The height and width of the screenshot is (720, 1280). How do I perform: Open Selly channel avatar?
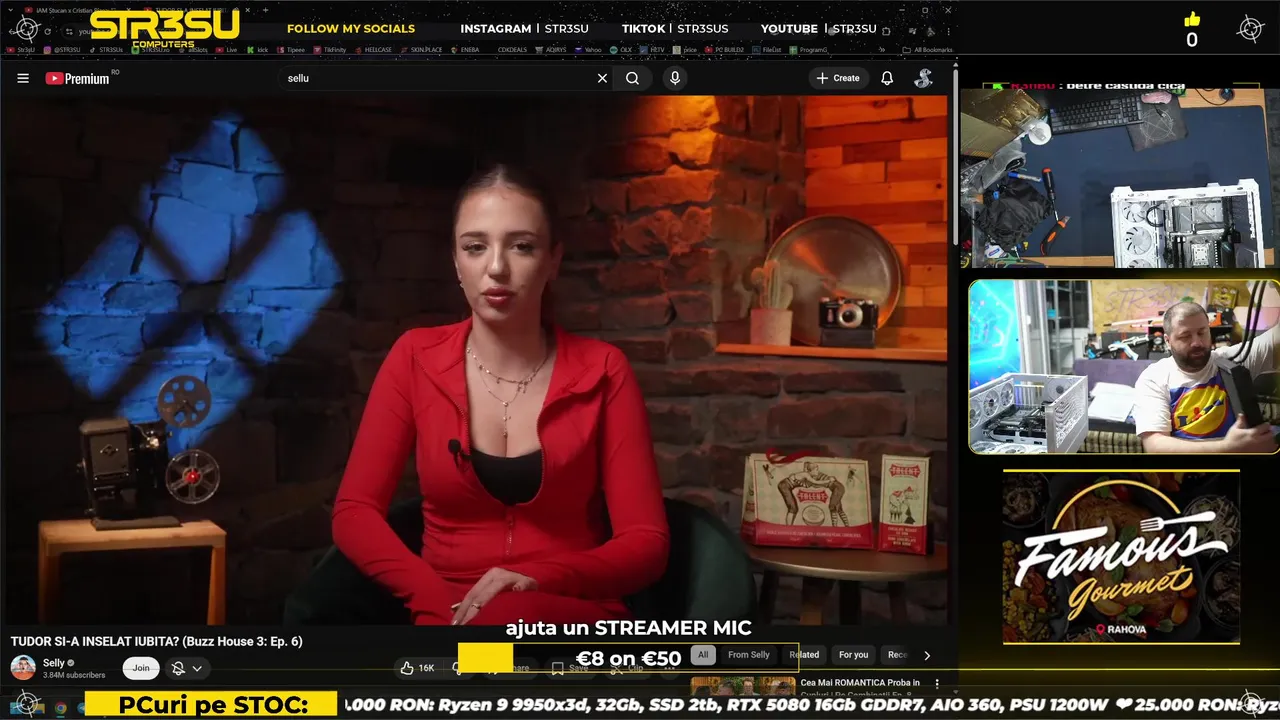point(23,668)
